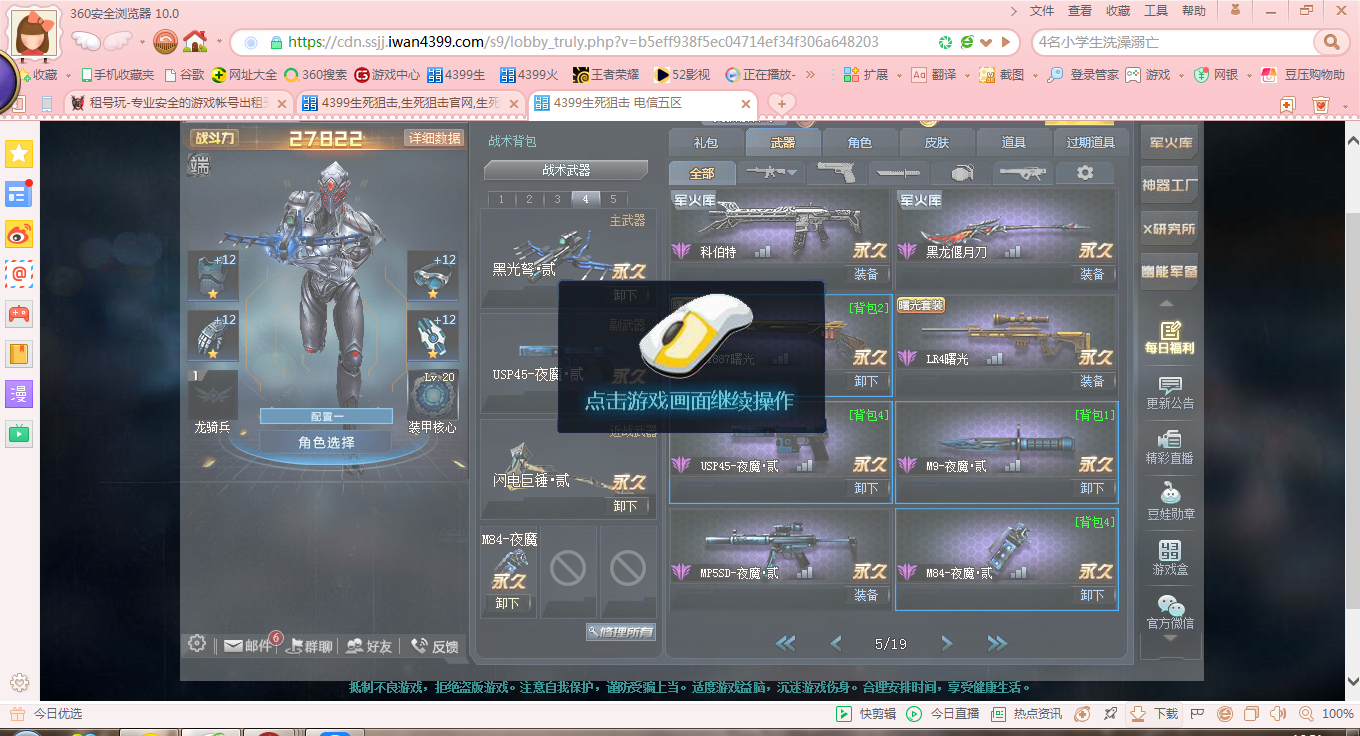Select backpack slot tab 3

pyautogui.click(x=557, y=199)
